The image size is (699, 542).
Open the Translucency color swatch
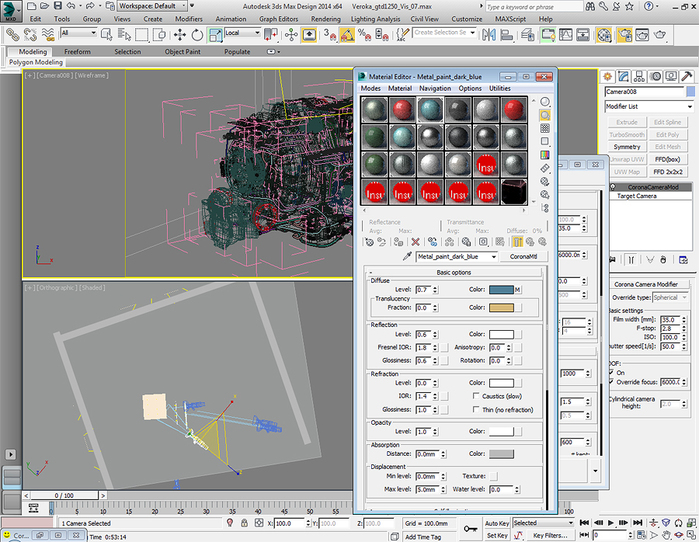click(501, 308)
